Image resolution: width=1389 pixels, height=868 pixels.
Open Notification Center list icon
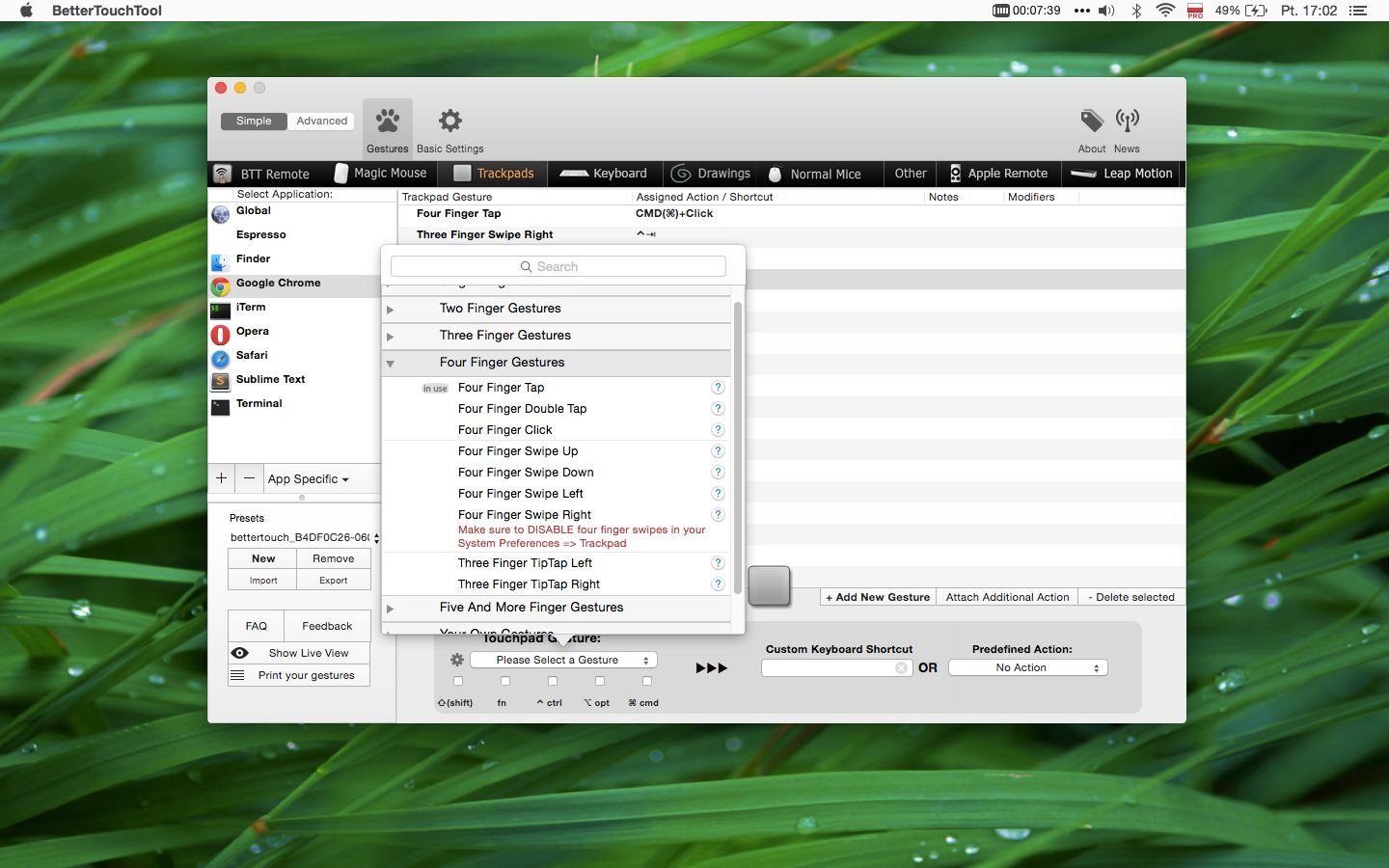tap(1358, 11)
